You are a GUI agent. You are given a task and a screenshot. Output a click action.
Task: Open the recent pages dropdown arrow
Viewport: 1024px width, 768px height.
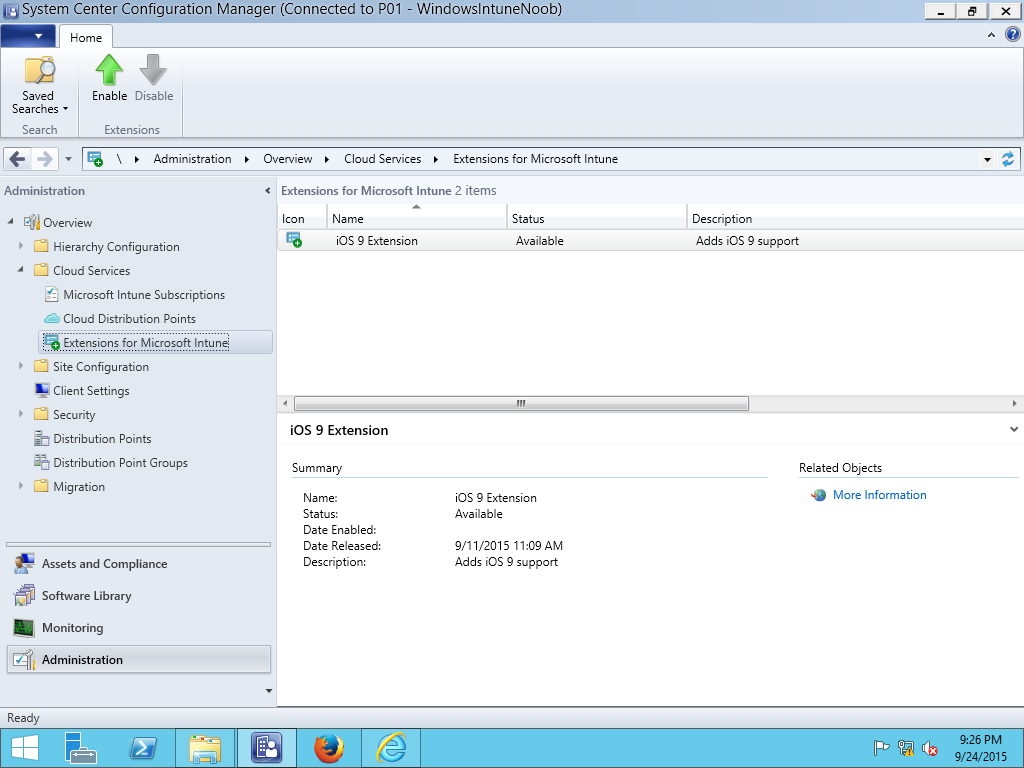click(68, 159)
